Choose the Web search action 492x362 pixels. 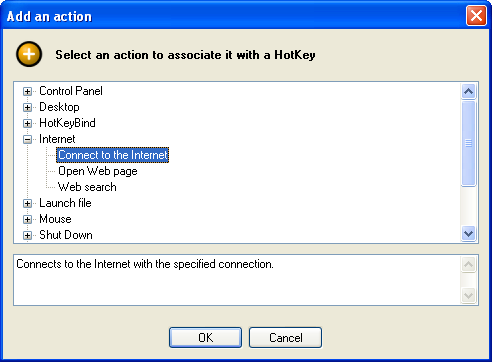point(87,187)
